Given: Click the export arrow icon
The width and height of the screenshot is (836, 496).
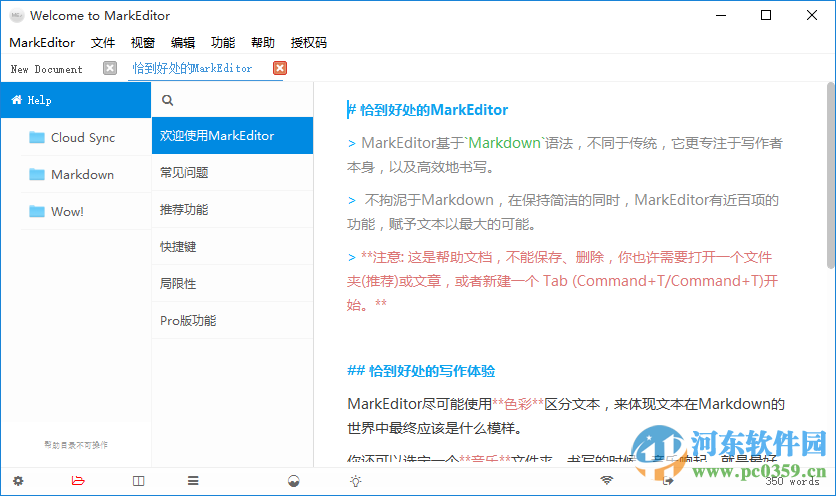Looking at the screenshot, I should (668, 481).
